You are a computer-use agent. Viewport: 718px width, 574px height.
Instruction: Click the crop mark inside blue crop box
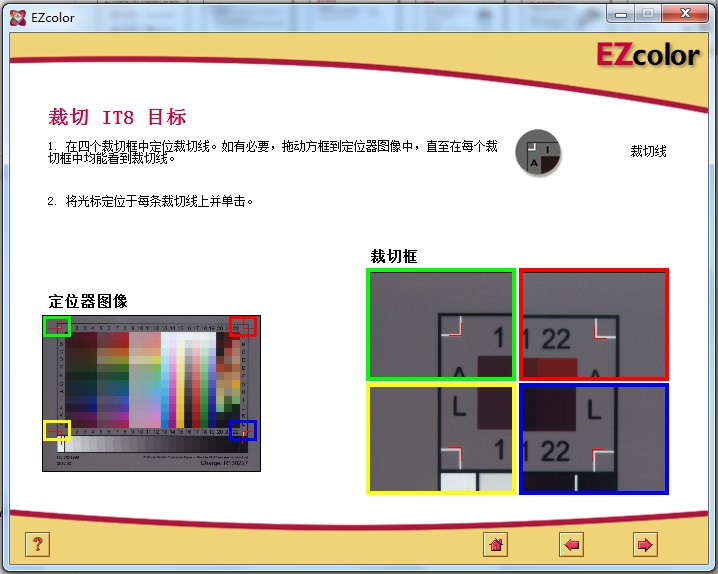click(x=602, y=458)
